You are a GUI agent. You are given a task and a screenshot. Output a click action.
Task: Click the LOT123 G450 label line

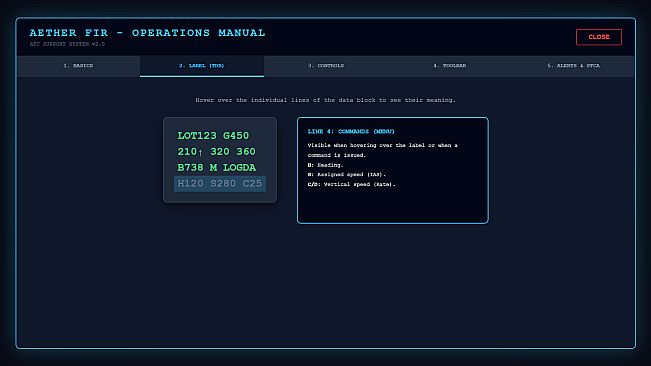pyautogui.click(x=220, y=136)
